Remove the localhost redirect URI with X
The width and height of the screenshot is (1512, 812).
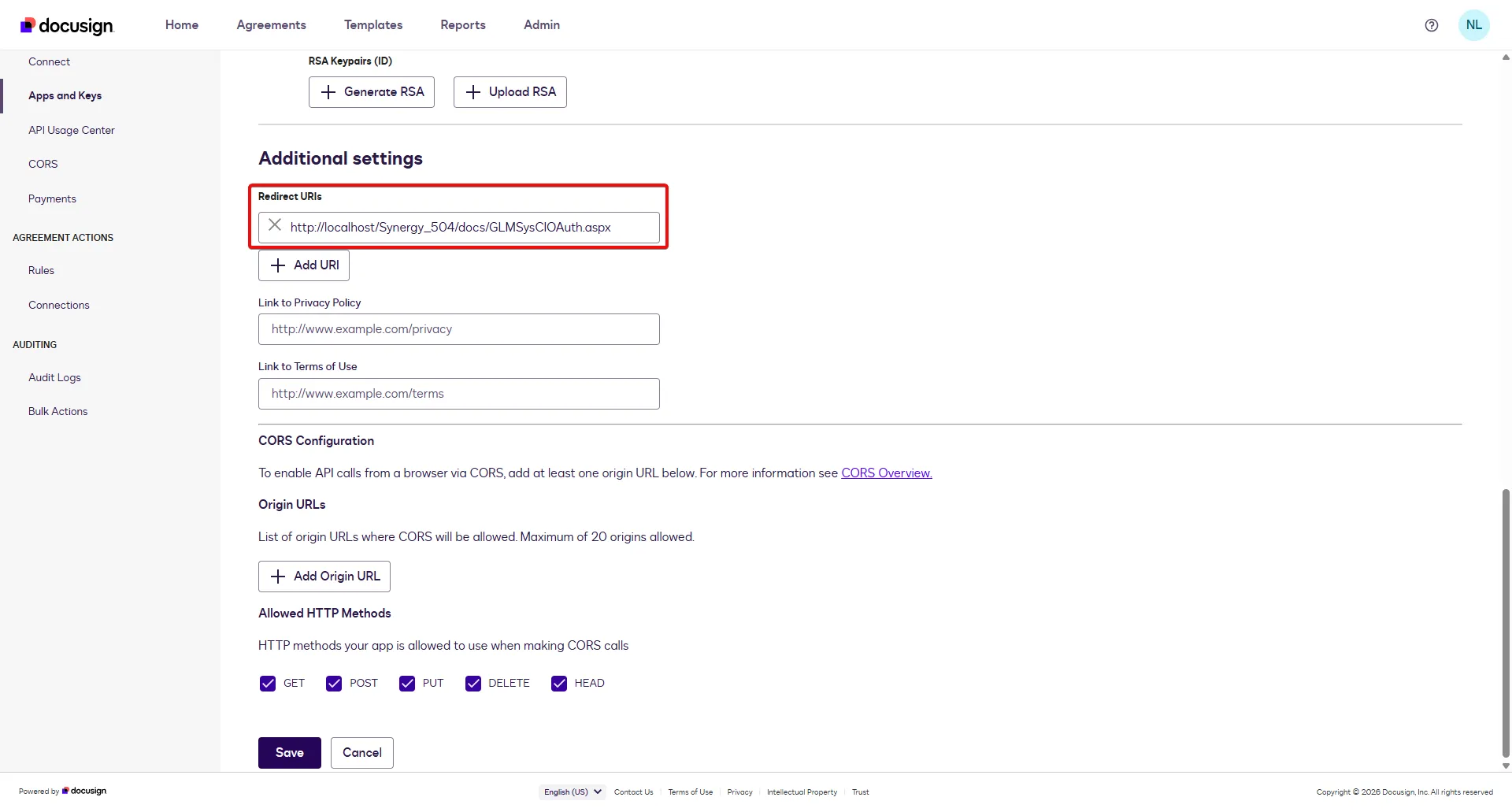(275, 226)
